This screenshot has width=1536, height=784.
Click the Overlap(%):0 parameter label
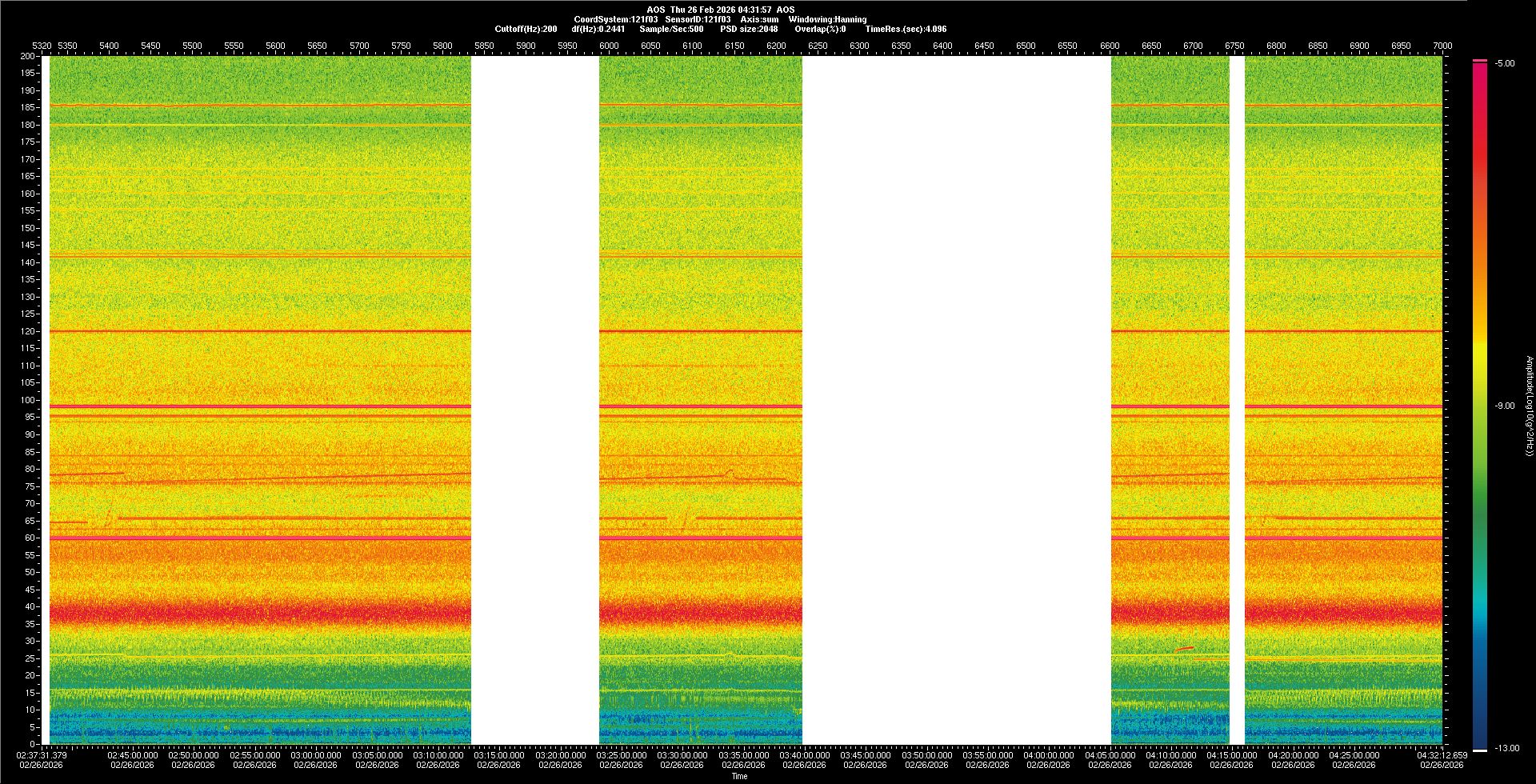[820, 29]
